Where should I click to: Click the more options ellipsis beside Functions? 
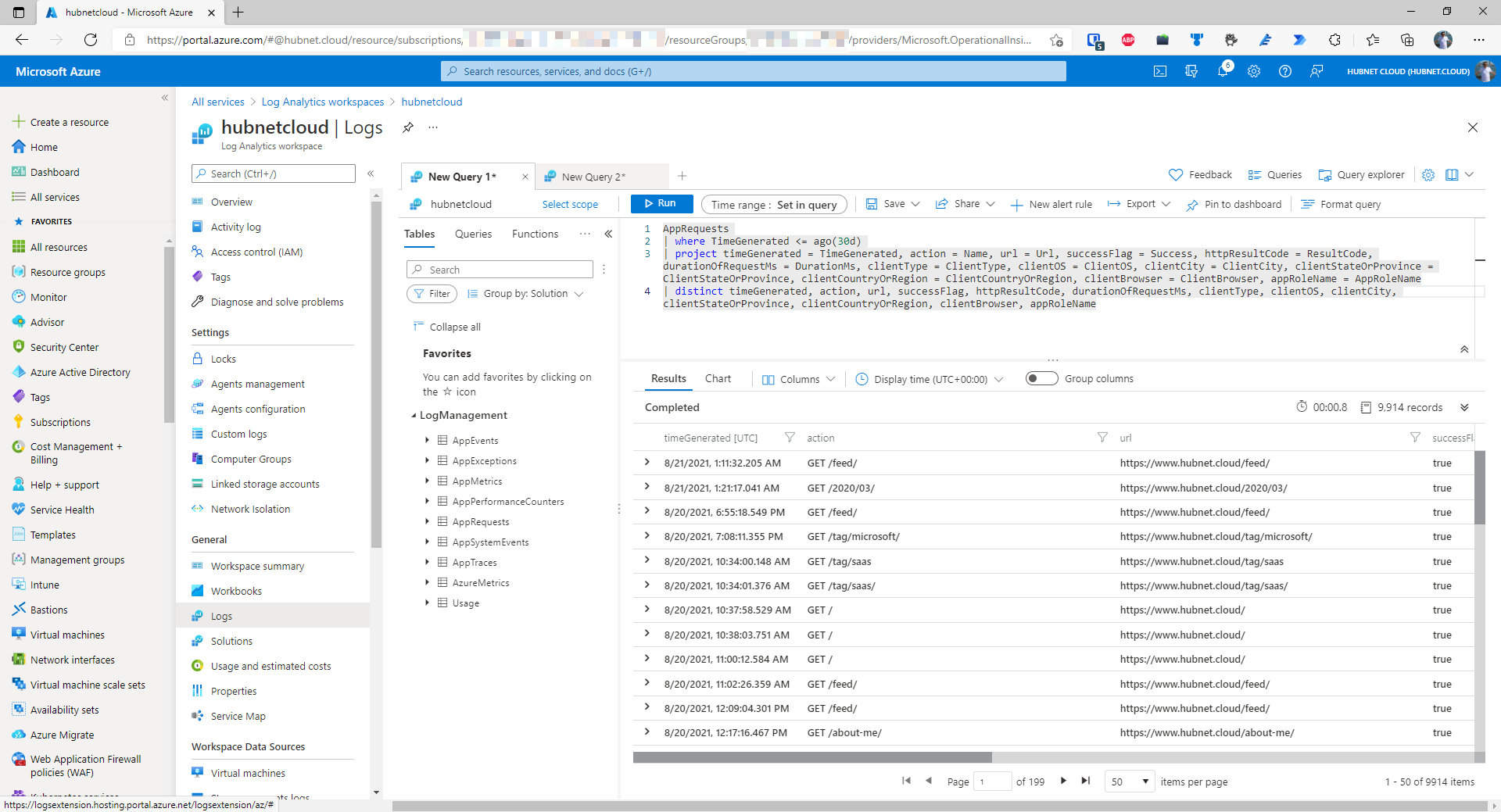585,234
